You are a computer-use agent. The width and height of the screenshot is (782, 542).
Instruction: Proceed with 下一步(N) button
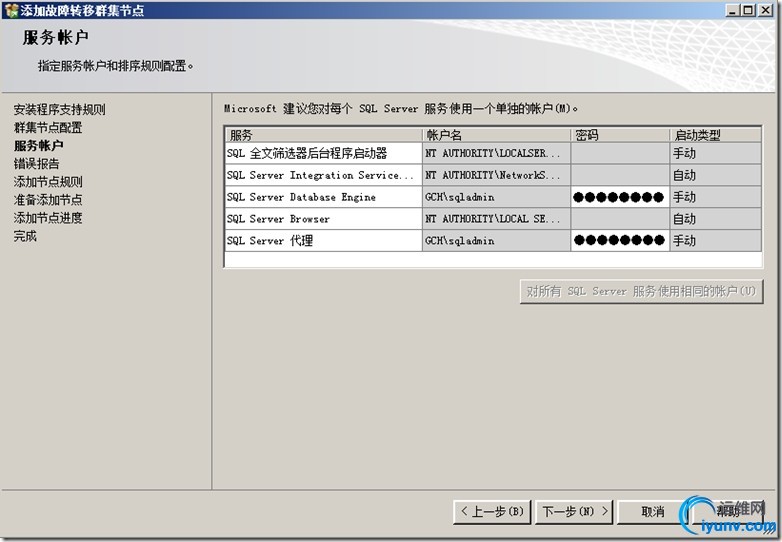[575, 512]
